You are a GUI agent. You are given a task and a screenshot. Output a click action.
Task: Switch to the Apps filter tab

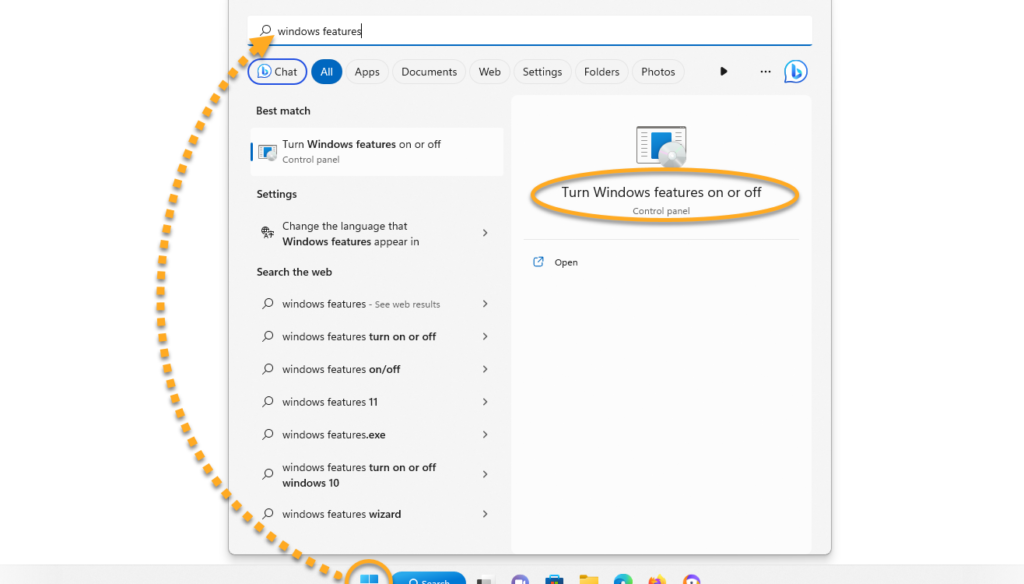[x=367, y=72]
